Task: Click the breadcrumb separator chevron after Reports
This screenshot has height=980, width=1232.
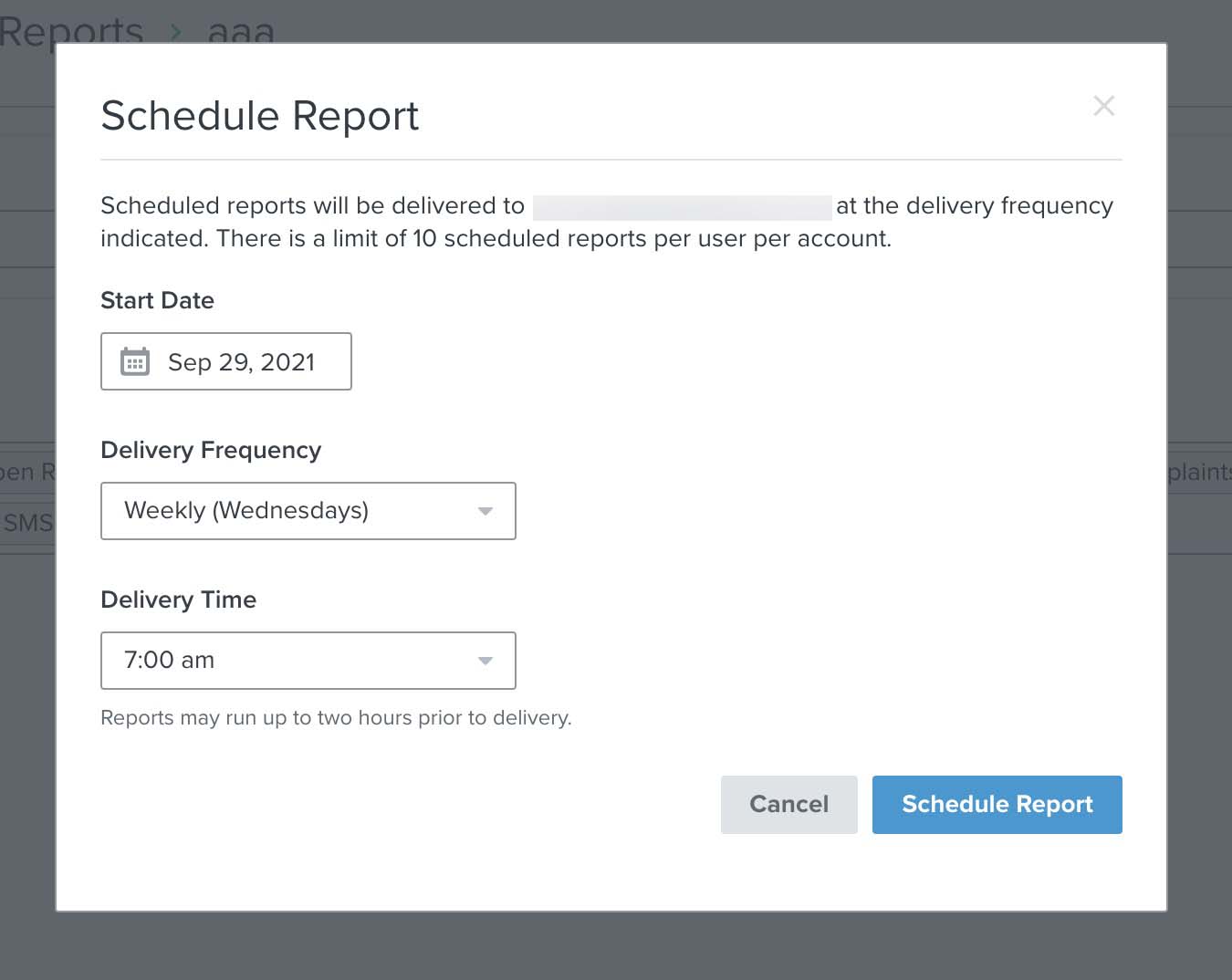Action: tap(178, 30)
